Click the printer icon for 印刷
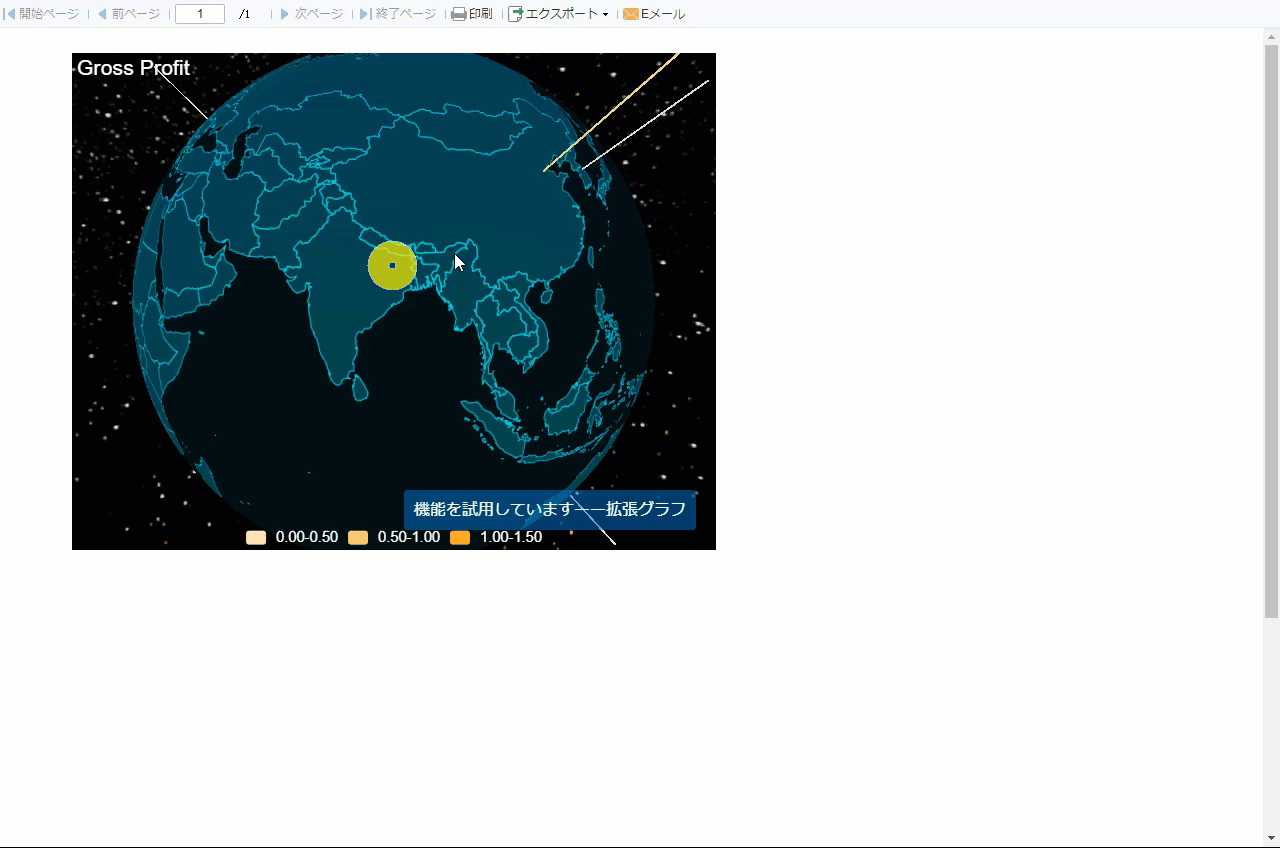The height and width of the screenshot is (848, 1280). [459, 14]
